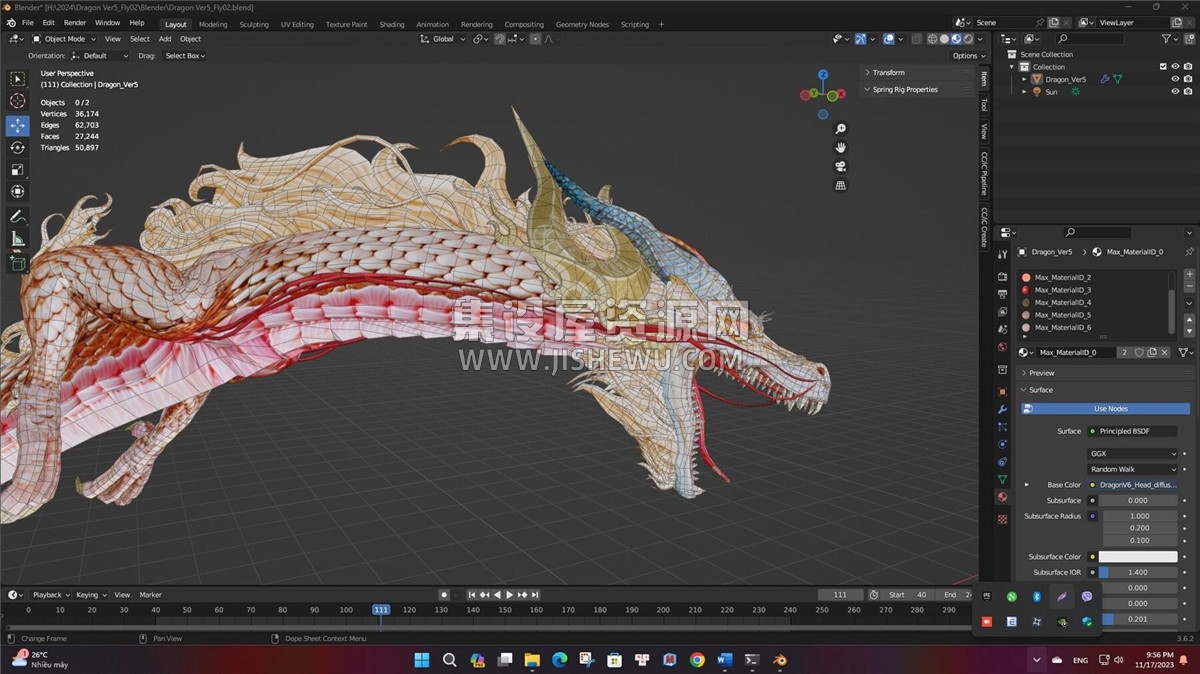The width and height of the screenshot is (1200, 674).
Task: Click the Blender icon in Windows taskbar
Action: point(778,660)
